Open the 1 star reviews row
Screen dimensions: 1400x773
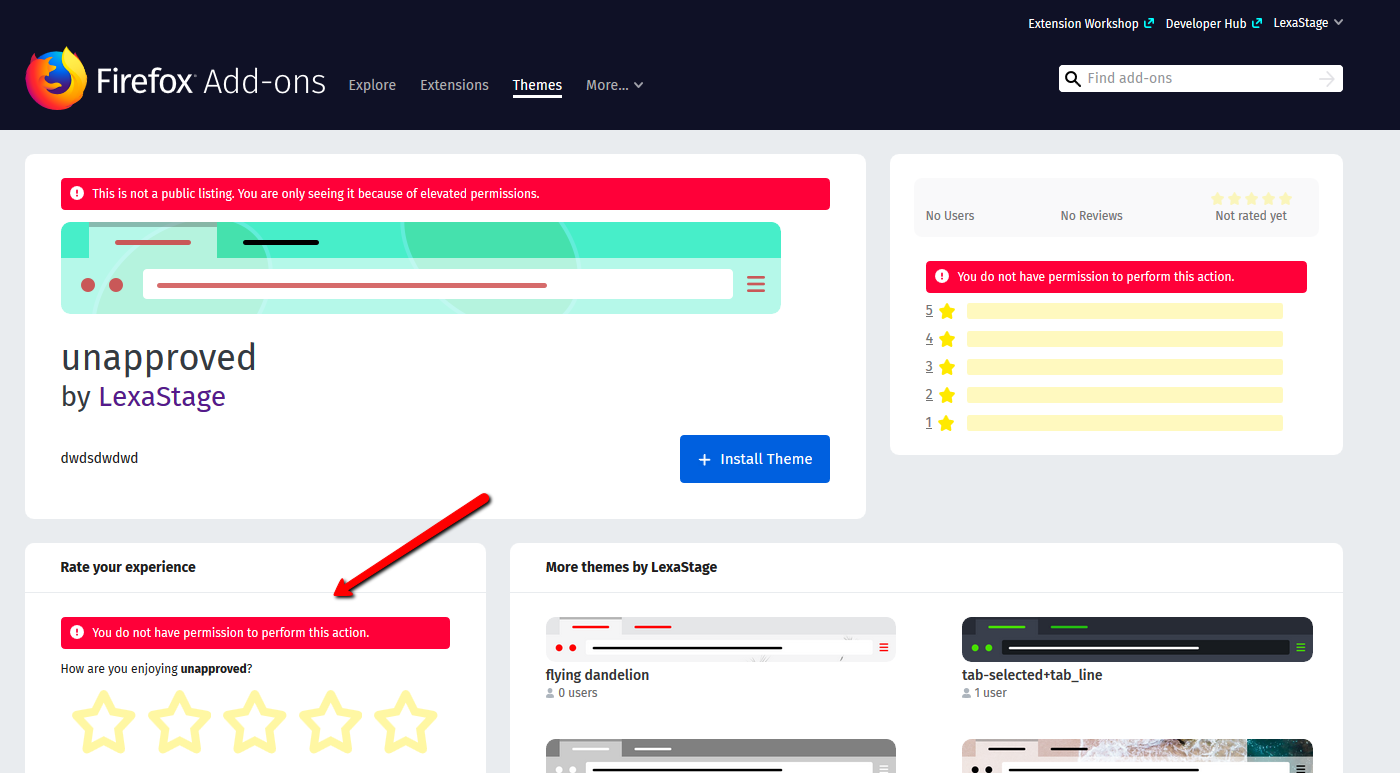1104,423
